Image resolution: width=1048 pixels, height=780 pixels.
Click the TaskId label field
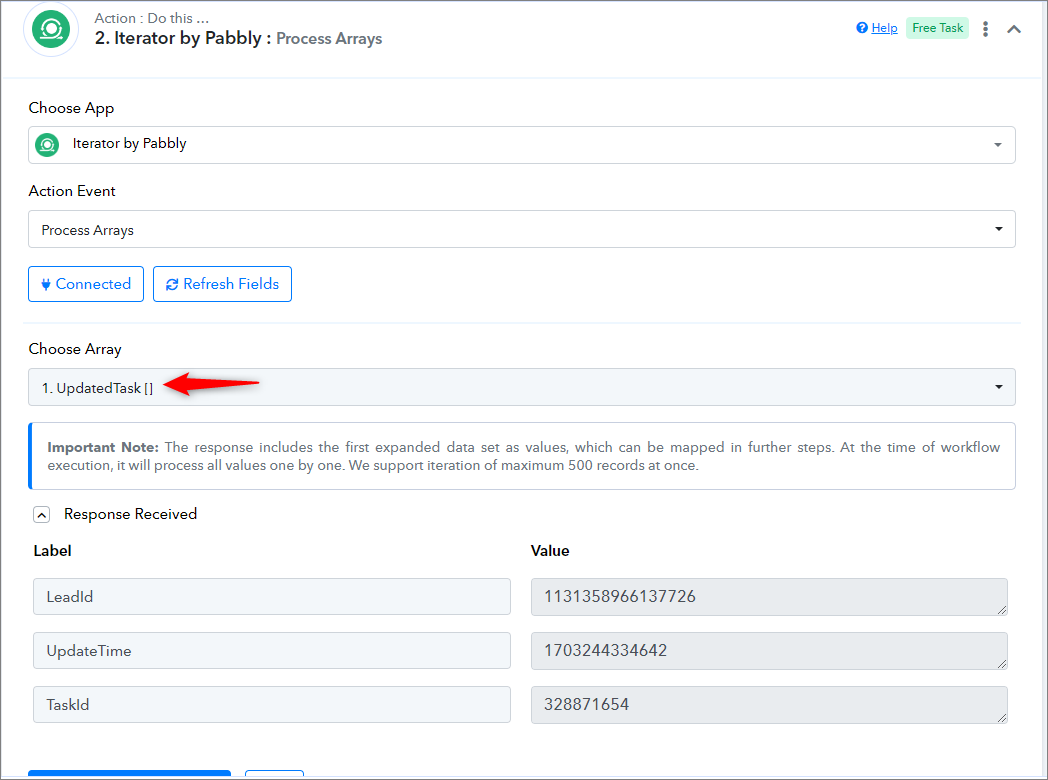pos(271,704)
